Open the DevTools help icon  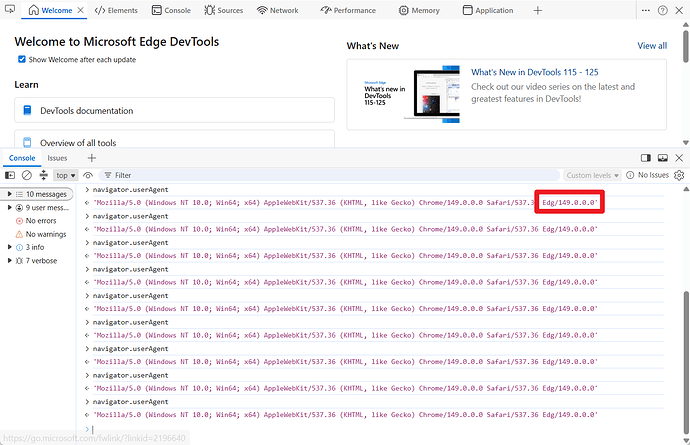pos(662,10)
